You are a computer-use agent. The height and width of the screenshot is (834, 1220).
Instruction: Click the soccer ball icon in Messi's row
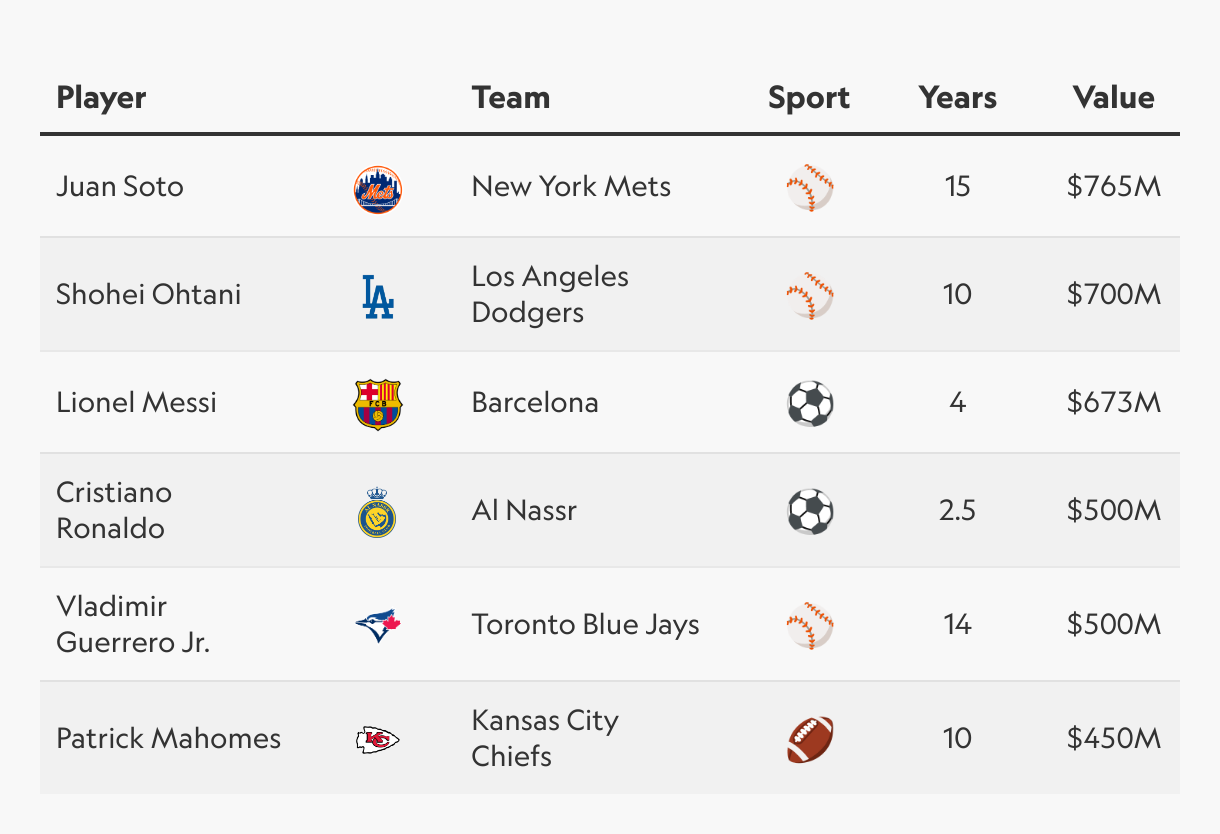coord(810,403)
